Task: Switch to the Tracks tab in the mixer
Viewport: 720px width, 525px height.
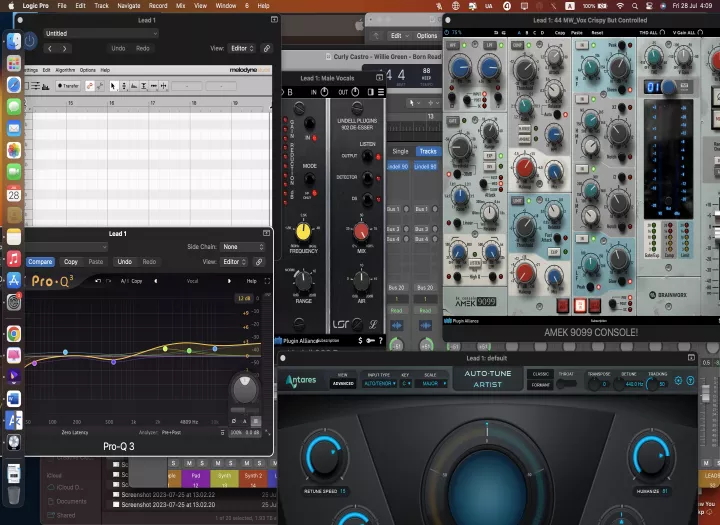Action: click(x=428, y=151)
